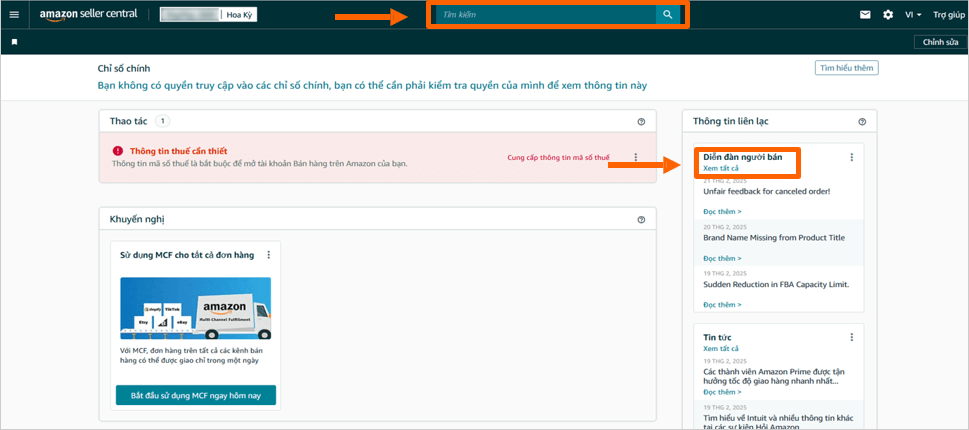The image size is (969, 430).
Task: Click the Chỉ số chính heading
Action: [x=124, y=69]
